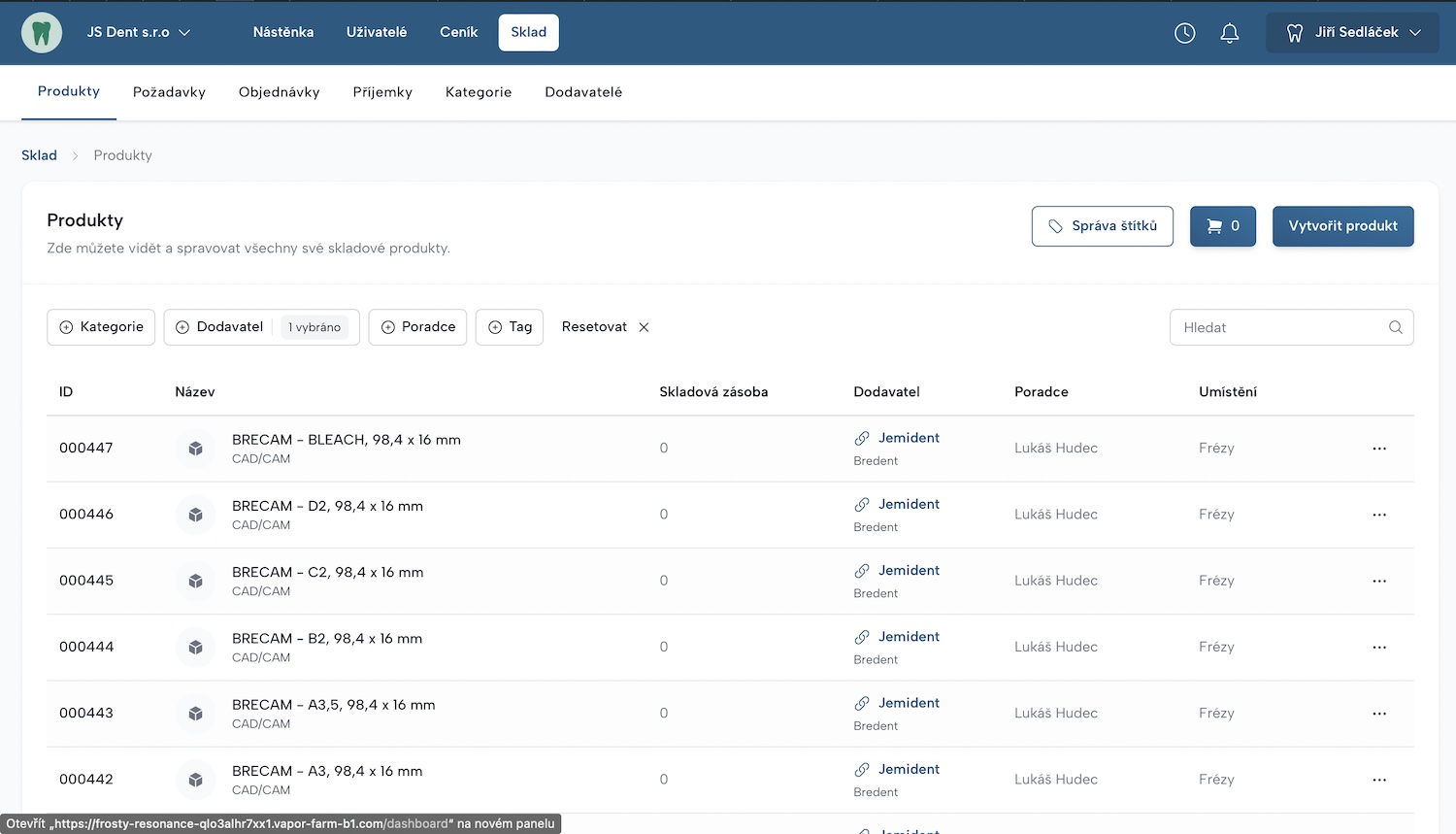
Task: Go to Nástěnka in top navigation
Action: [283, 32]
